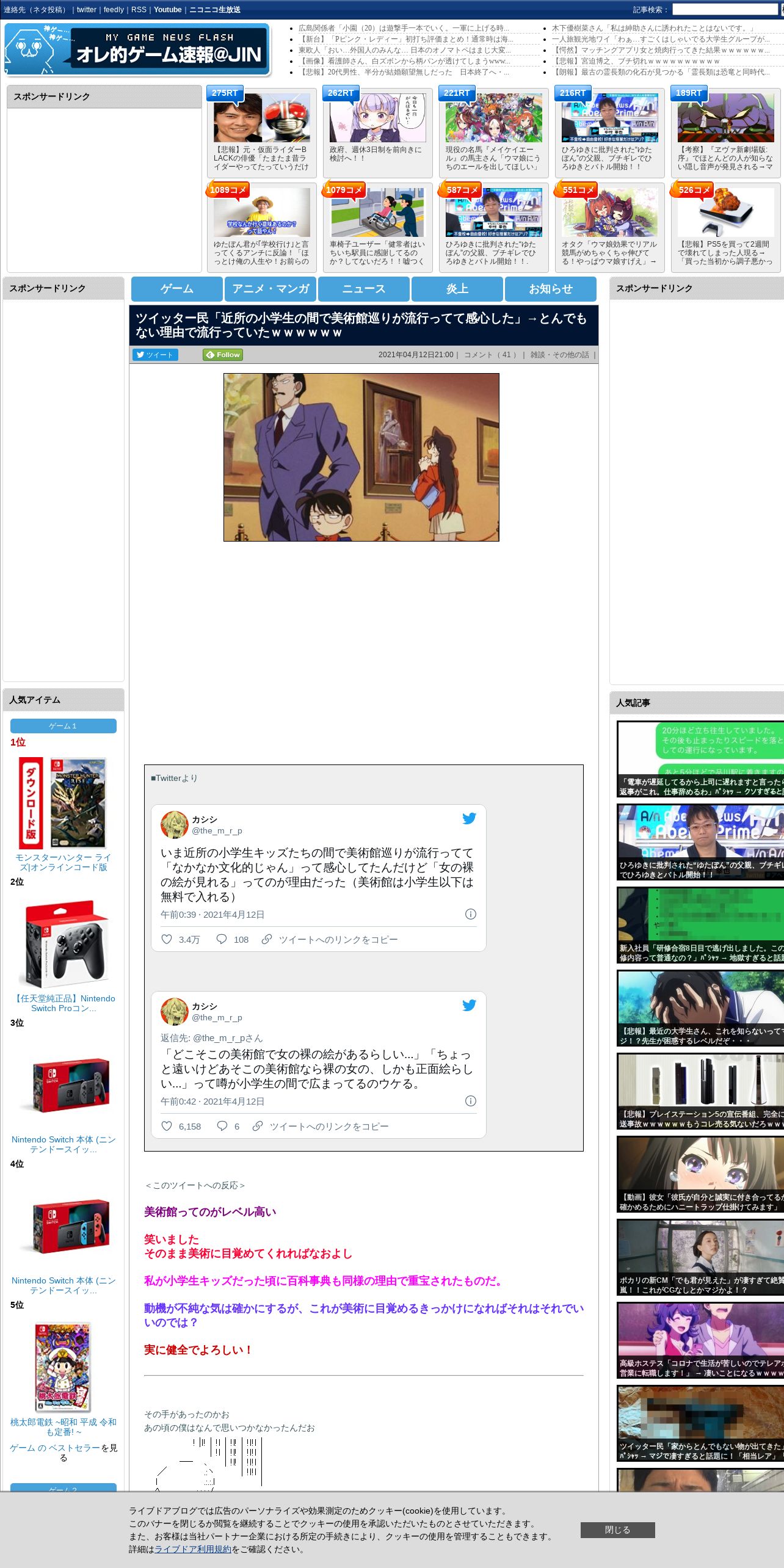Screen dimensions: 784x1568
Task: Open popular article 最近の大学生さん
Action: tap(700, 1008)
